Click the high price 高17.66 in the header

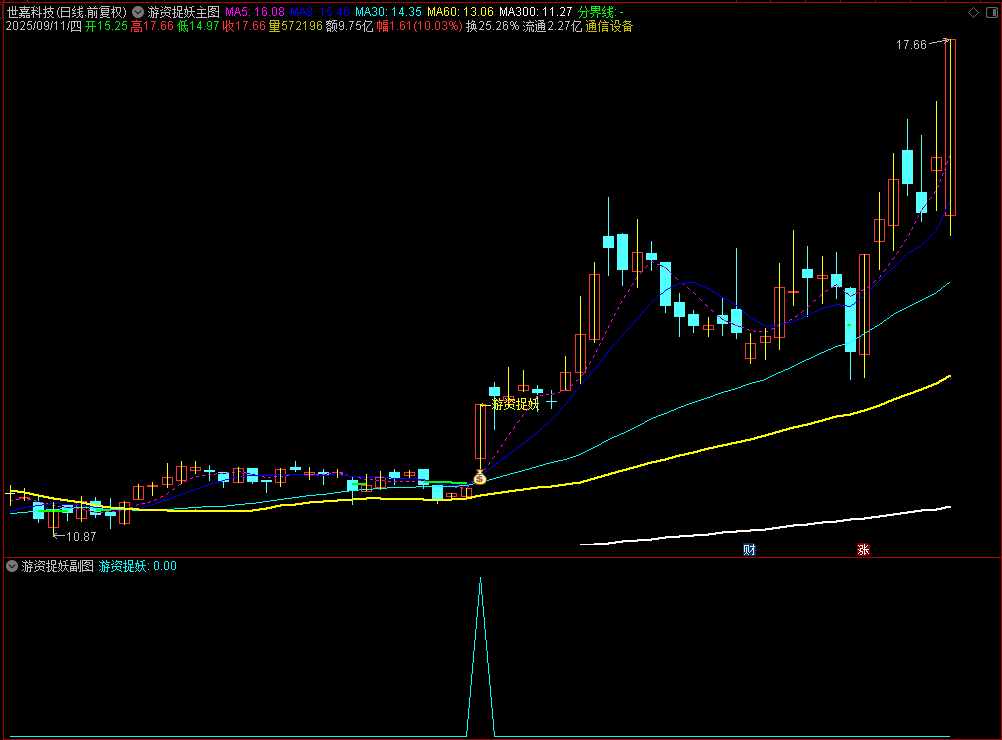point(152,26)
